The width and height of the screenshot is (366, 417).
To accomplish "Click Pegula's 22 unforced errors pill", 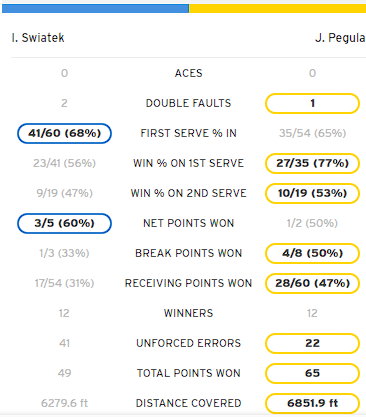I will pos(312,343).
